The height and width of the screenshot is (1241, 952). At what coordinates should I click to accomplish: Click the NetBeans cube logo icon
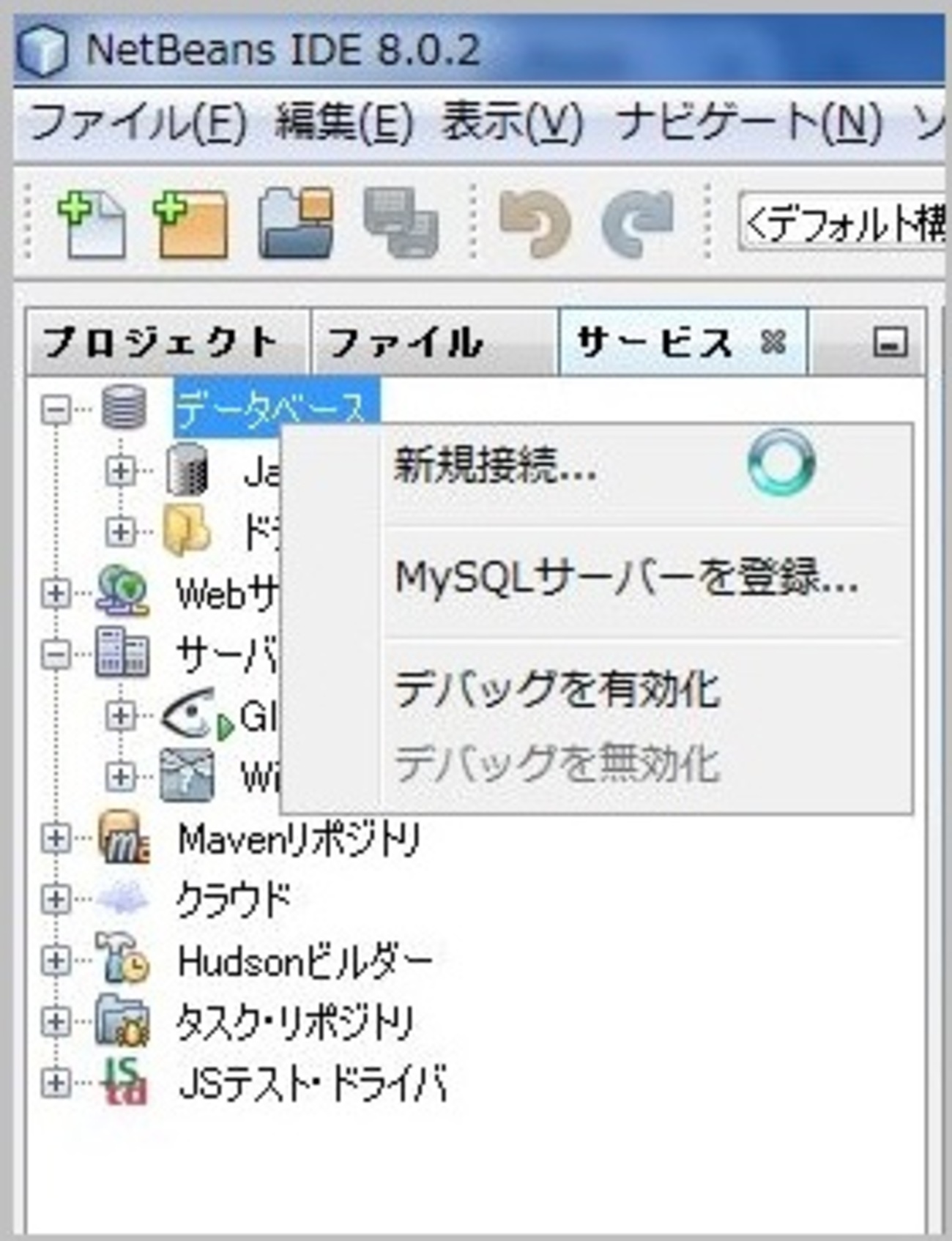[x=42, y=51]
